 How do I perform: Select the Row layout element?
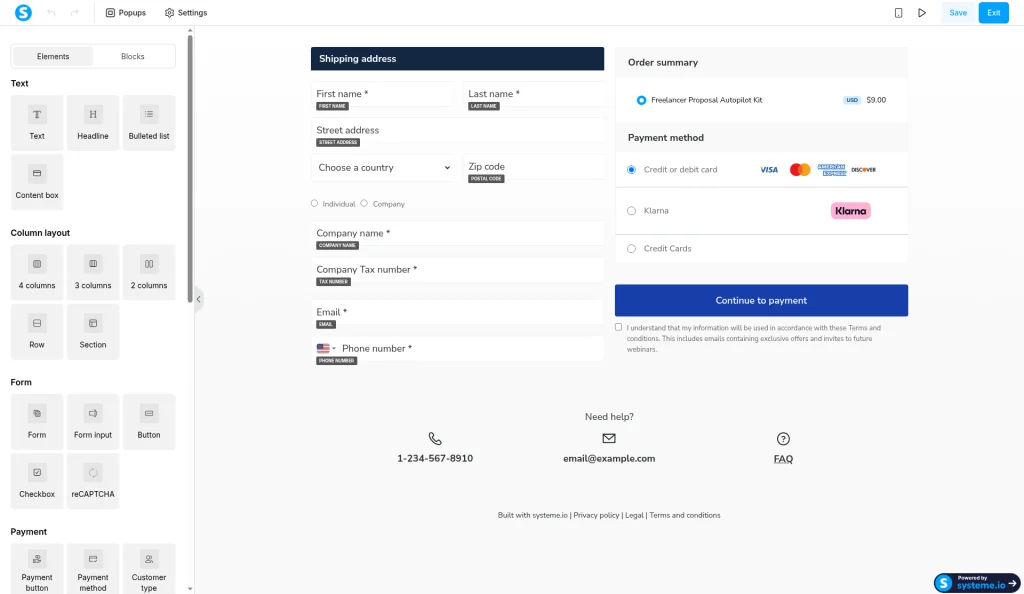coord(37,332)
